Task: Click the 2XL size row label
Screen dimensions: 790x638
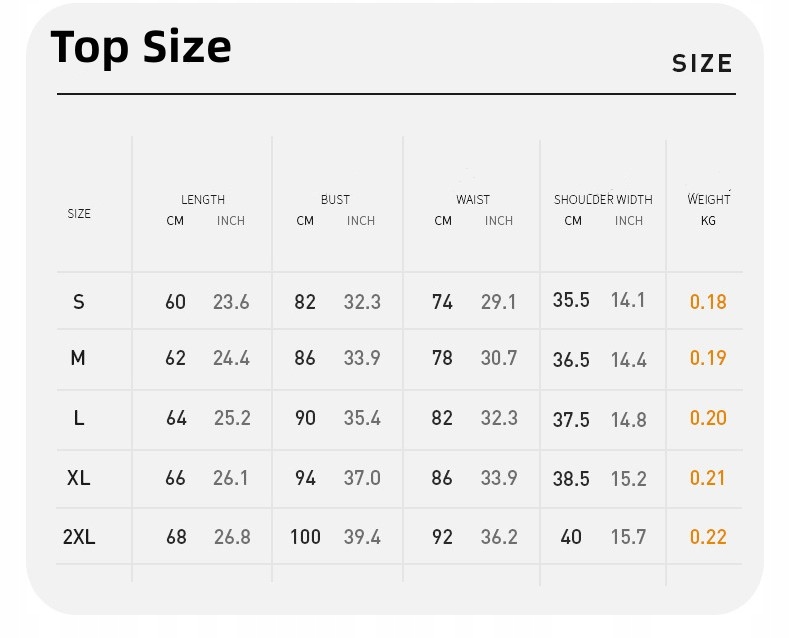Action: [79, 537]
